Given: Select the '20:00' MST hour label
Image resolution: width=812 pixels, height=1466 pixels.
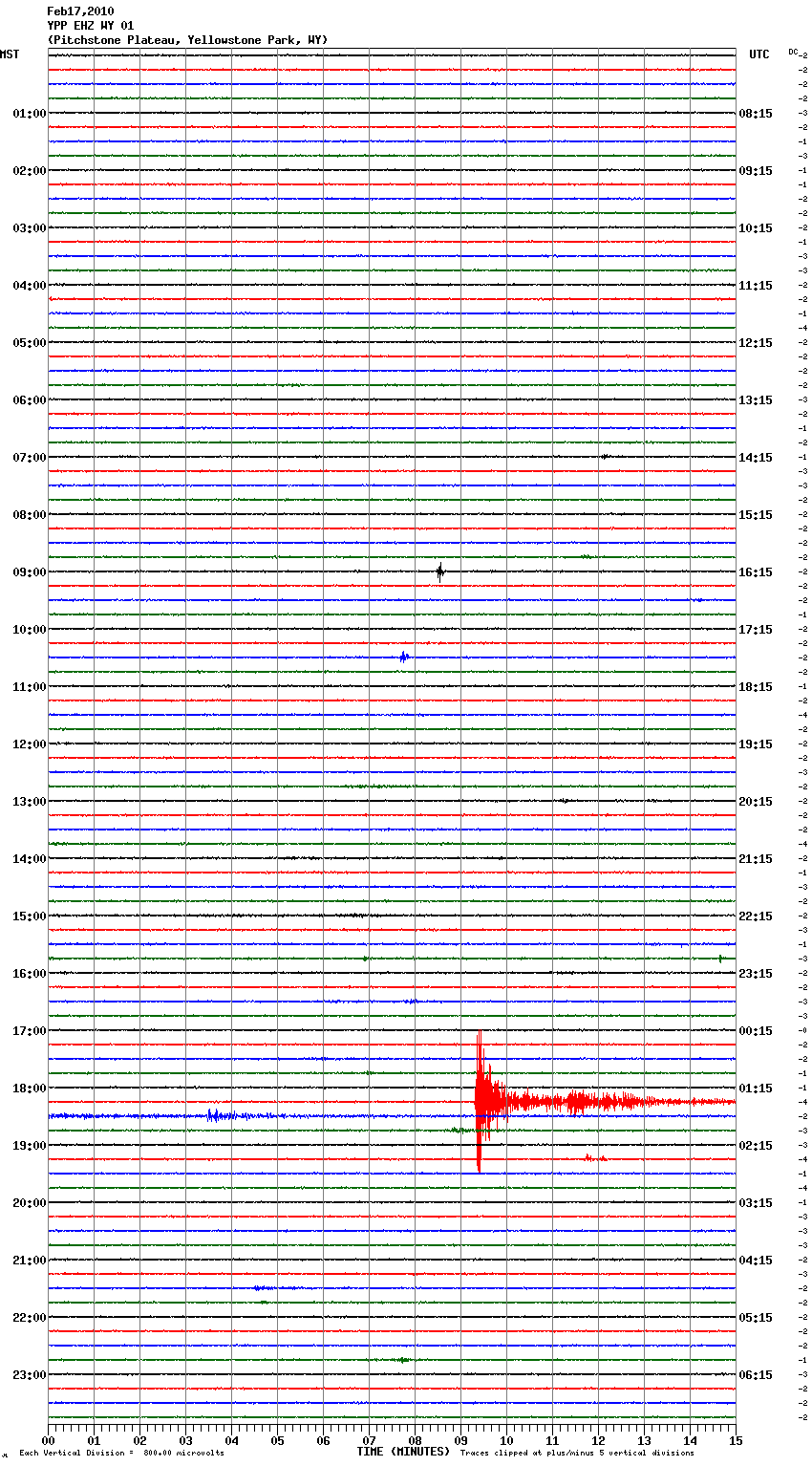Looking at the screenshot, I should tap(29, 1203).
